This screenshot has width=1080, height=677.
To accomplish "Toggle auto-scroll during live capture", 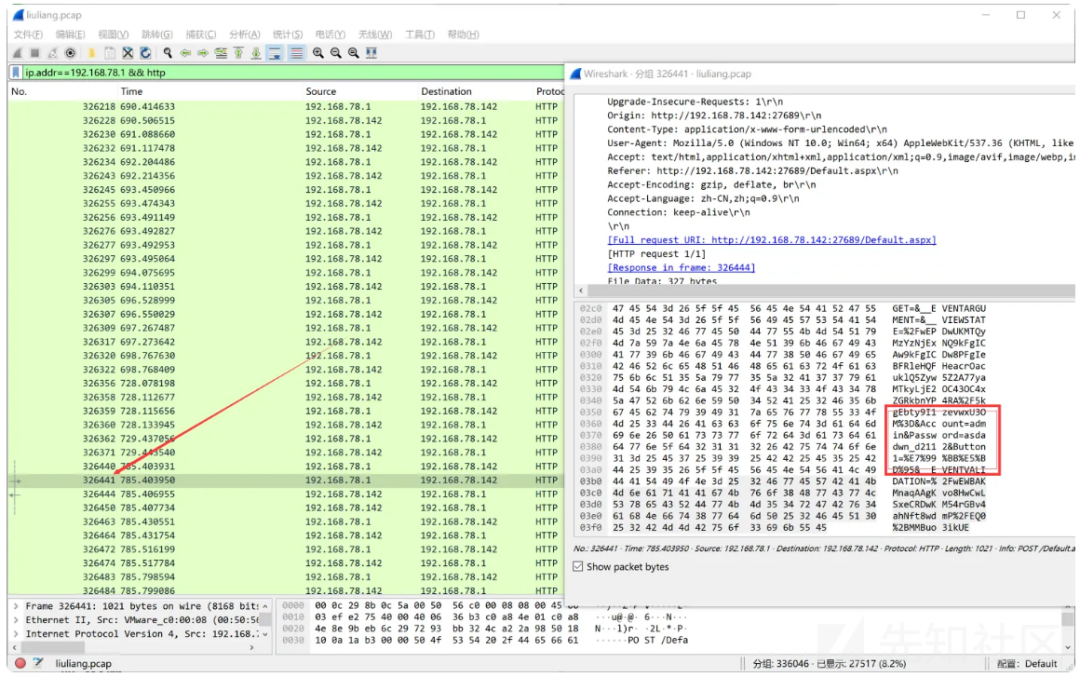I will (274, 53).
